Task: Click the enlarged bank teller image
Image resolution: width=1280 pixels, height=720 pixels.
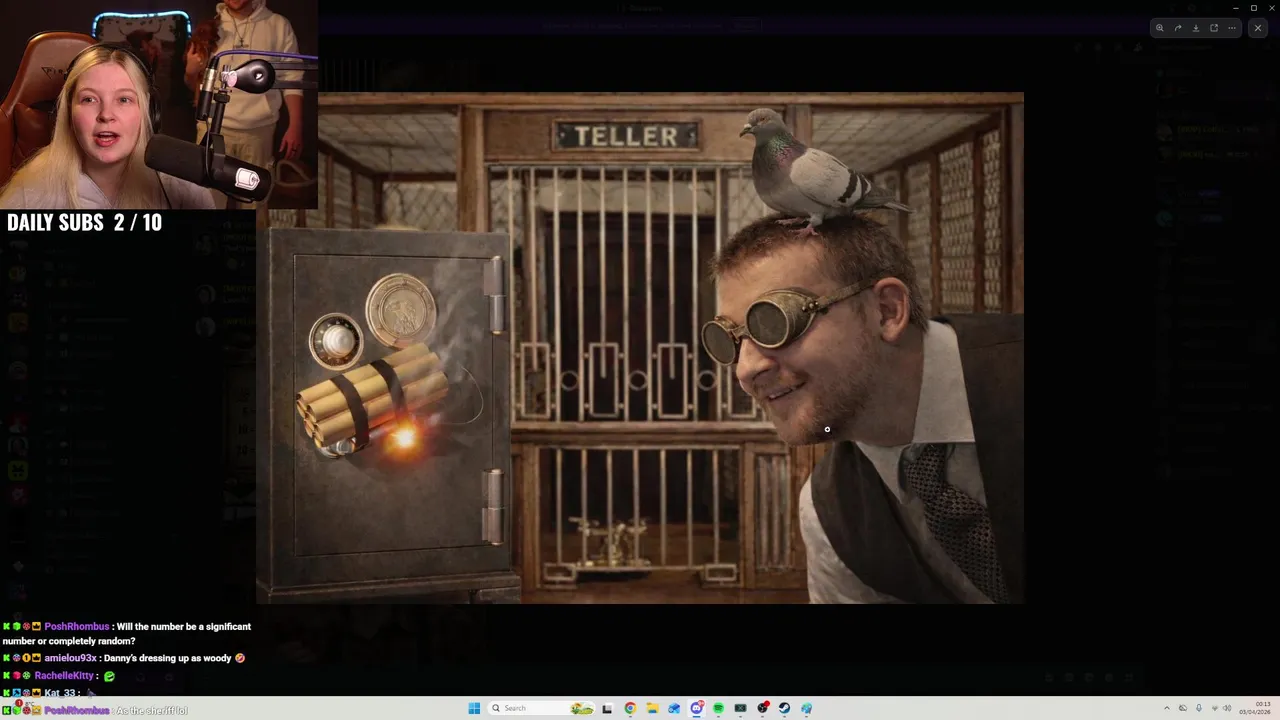Action: [640, 348]
